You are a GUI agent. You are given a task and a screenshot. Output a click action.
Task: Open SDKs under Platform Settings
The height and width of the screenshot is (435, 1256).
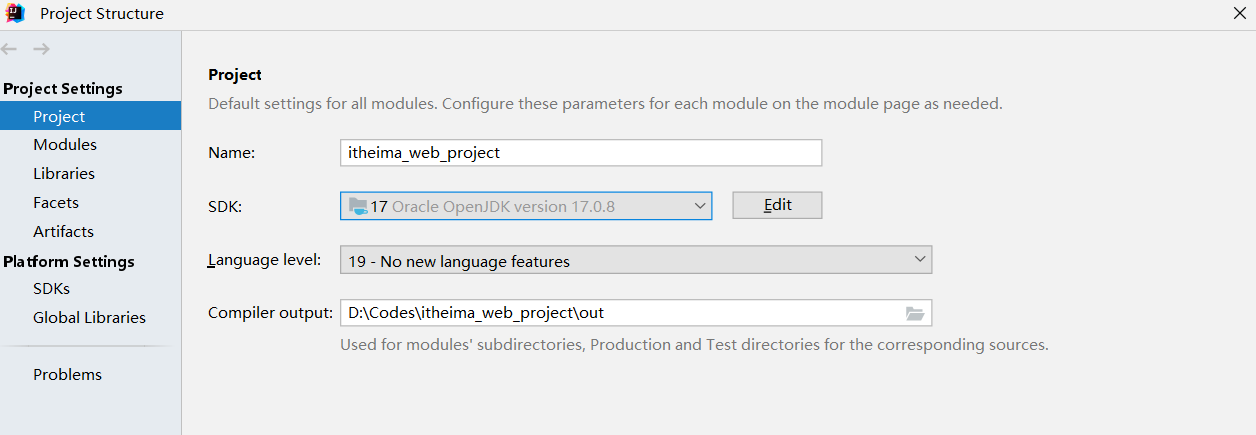[51, 289]
